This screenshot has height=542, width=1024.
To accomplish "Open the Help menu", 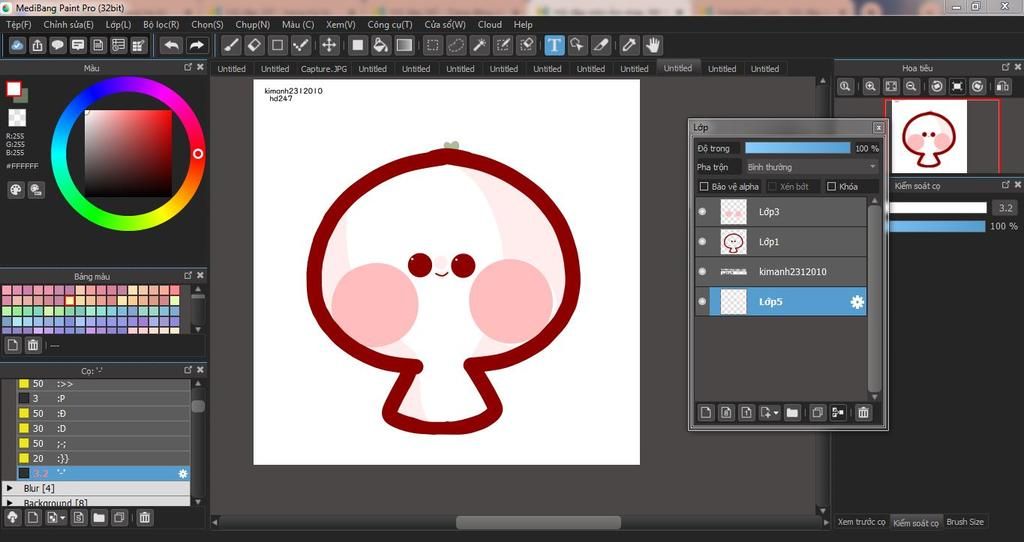I will click(523, 24).
